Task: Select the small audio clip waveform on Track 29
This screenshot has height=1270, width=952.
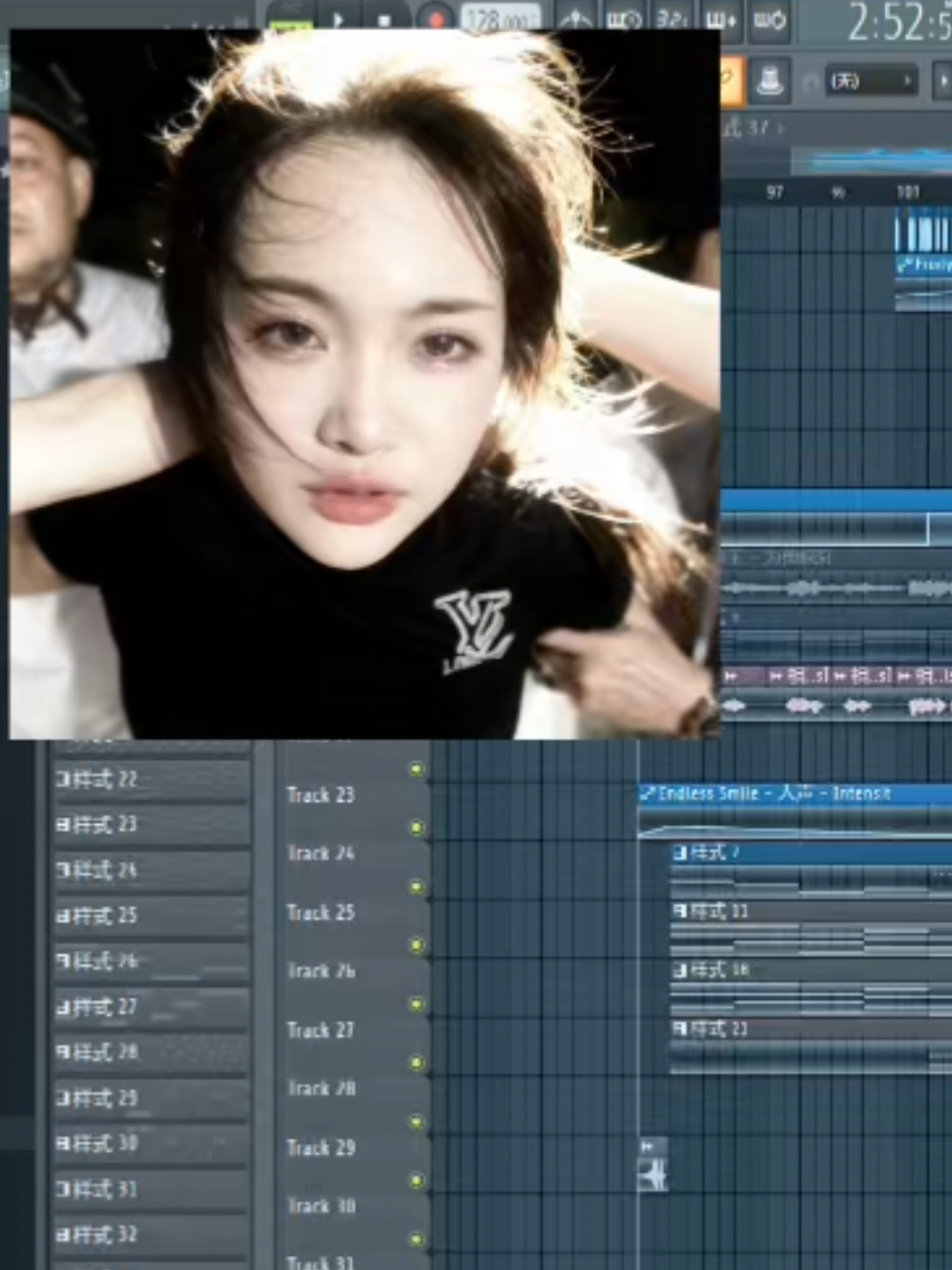Action: 653,1175
